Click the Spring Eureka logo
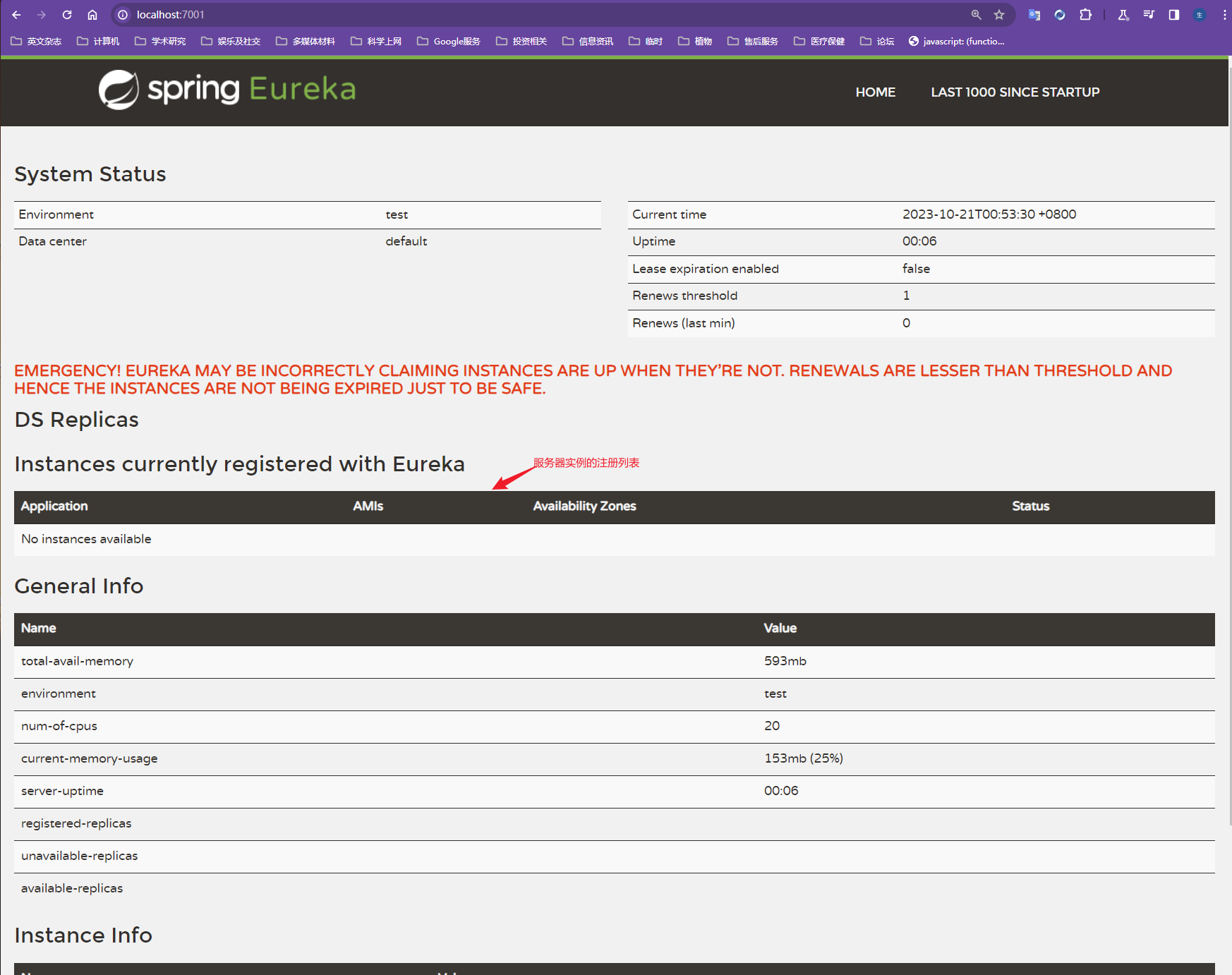Image resolution: width=1232 pixels, height=975 pixels. point(227,90)
